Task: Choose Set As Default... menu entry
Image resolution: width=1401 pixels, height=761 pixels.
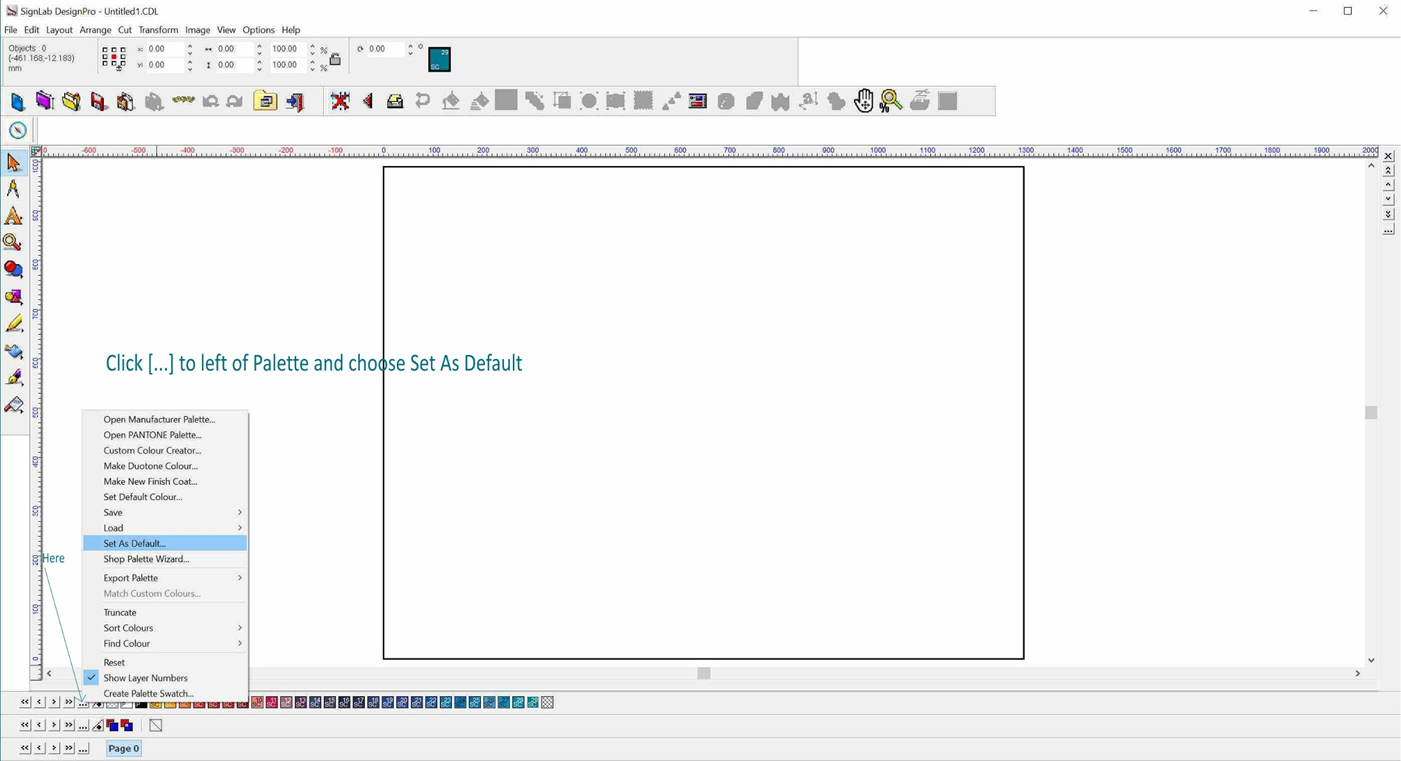Action: [x=135, y=543]
